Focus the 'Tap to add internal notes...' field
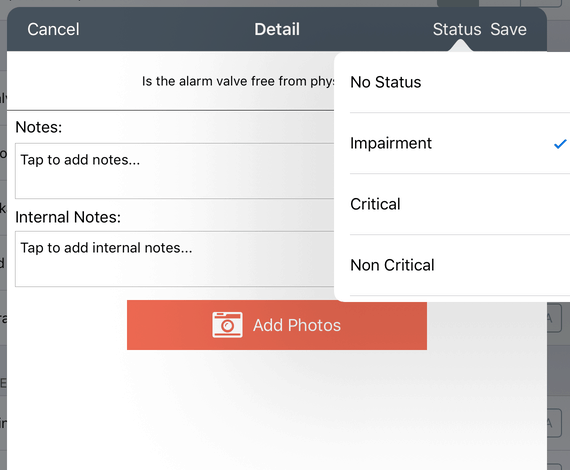Image resolution: width=570 pixels, height=470 pixels. [174, 259]
